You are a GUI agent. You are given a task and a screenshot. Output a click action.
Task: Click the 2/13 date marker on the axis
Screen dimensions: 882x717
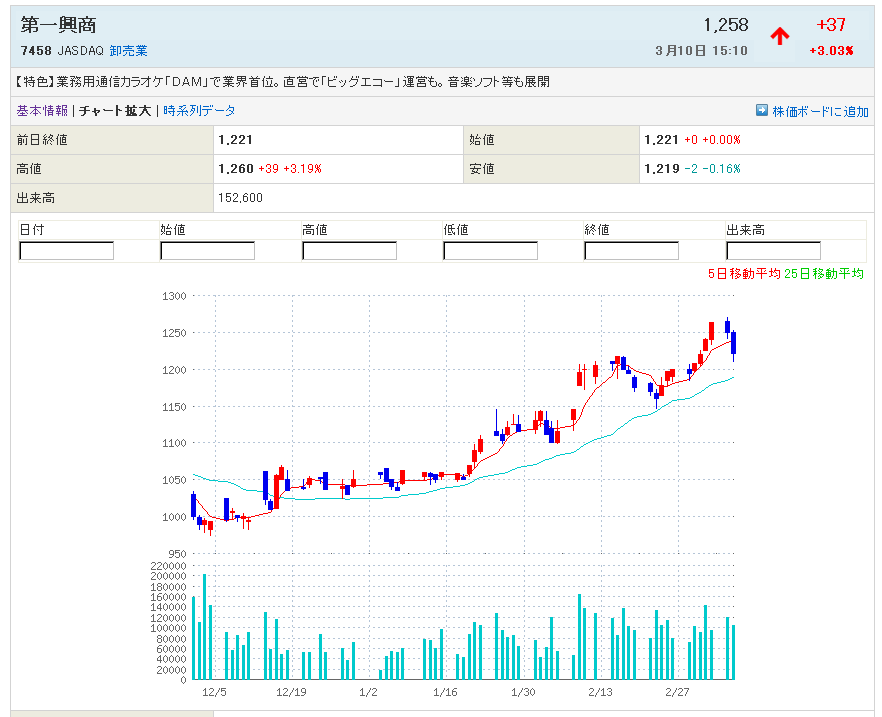[600, 692]
